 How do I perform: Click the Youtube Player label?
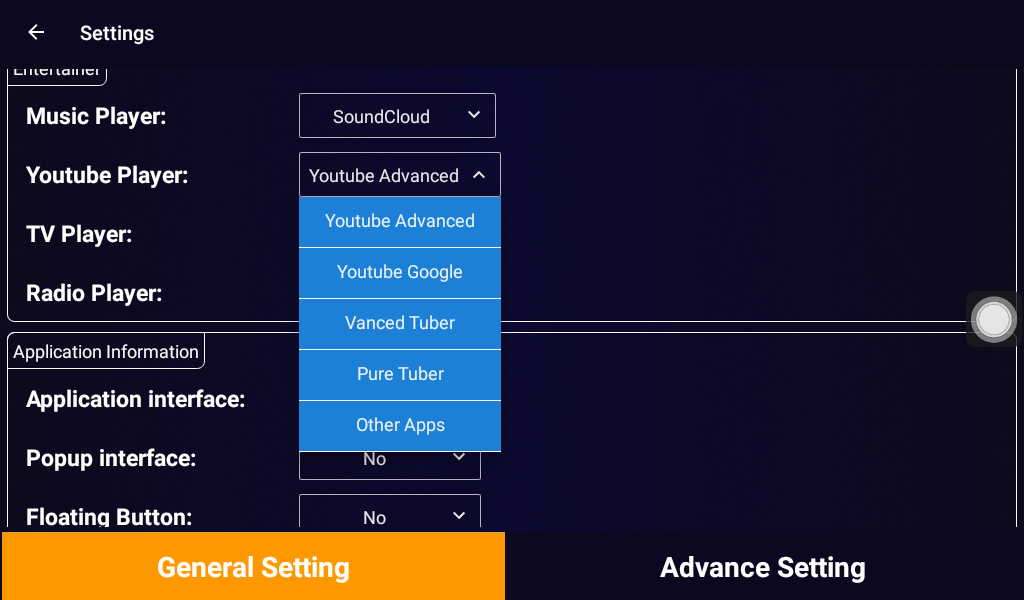click(107, 175)
